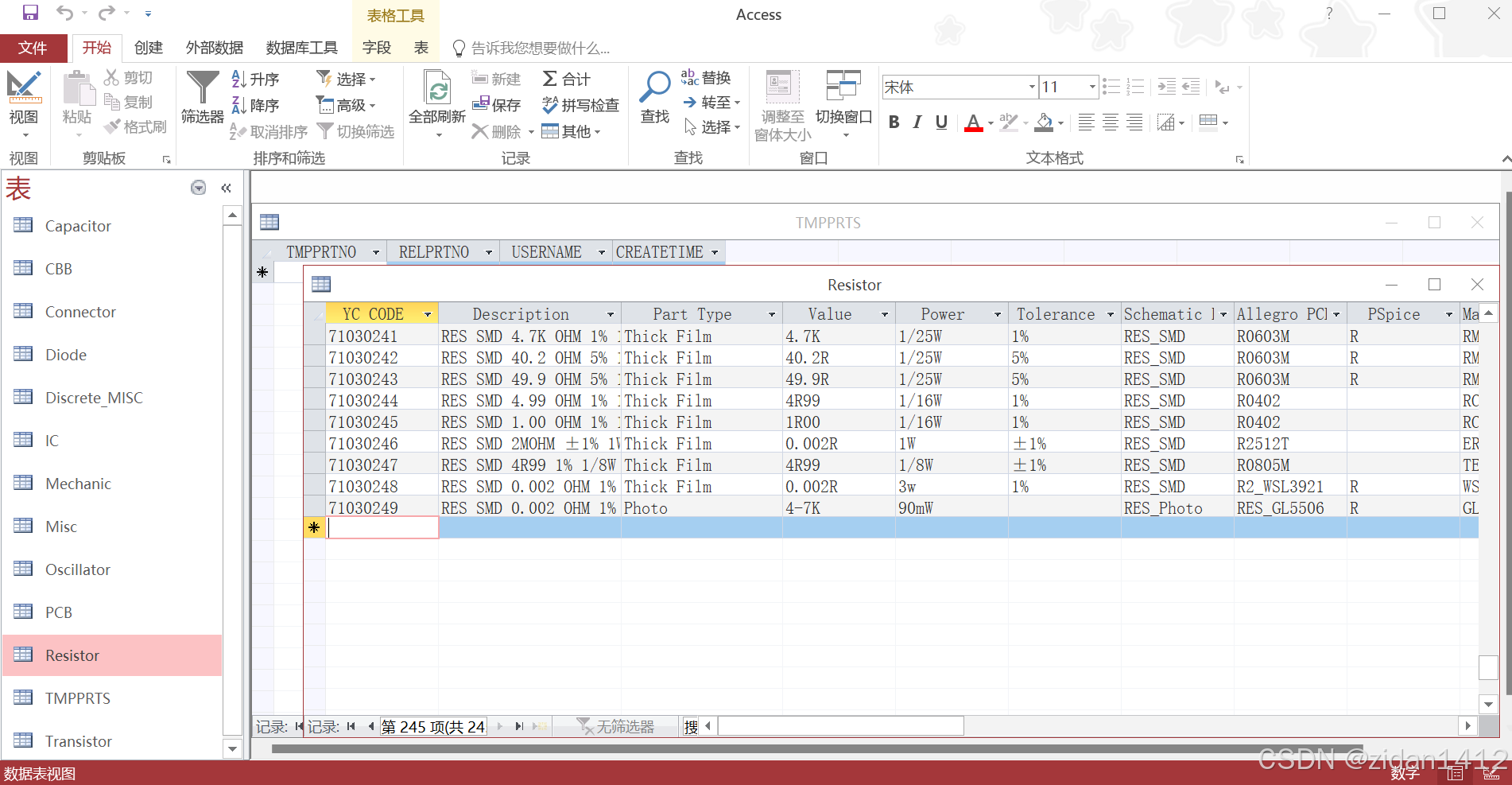The width and height of the screenshot is (1512, 785).
Task: Click the Totals (合计) sigma icon
Action: click(550, 79)
